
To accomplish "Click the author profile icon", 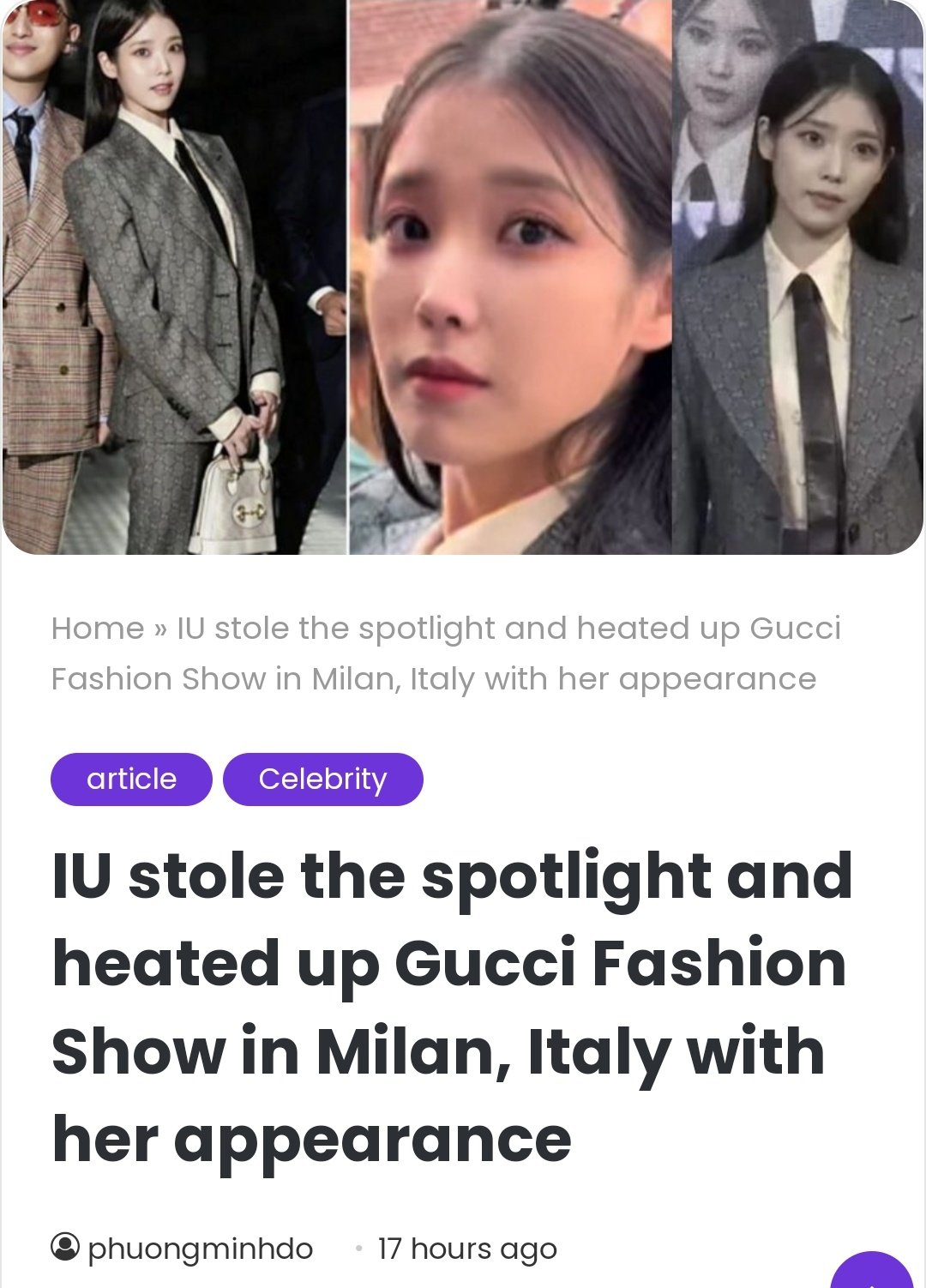I will [65, 1247].
